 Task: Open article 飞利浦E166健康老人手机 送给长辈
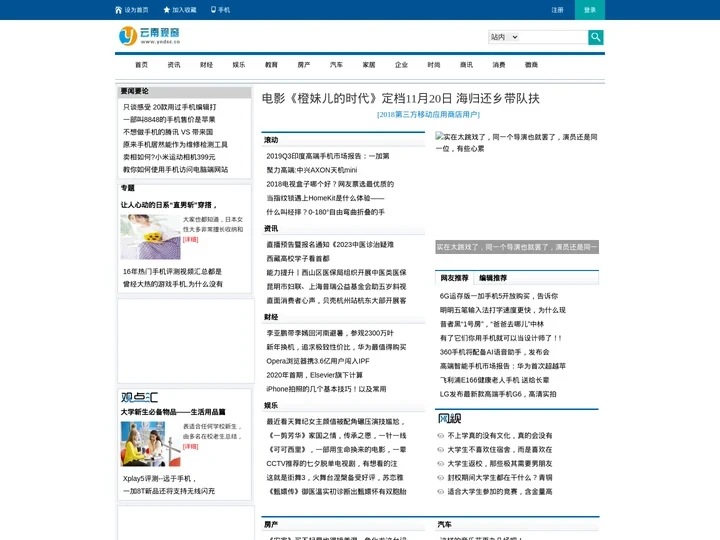495,380
